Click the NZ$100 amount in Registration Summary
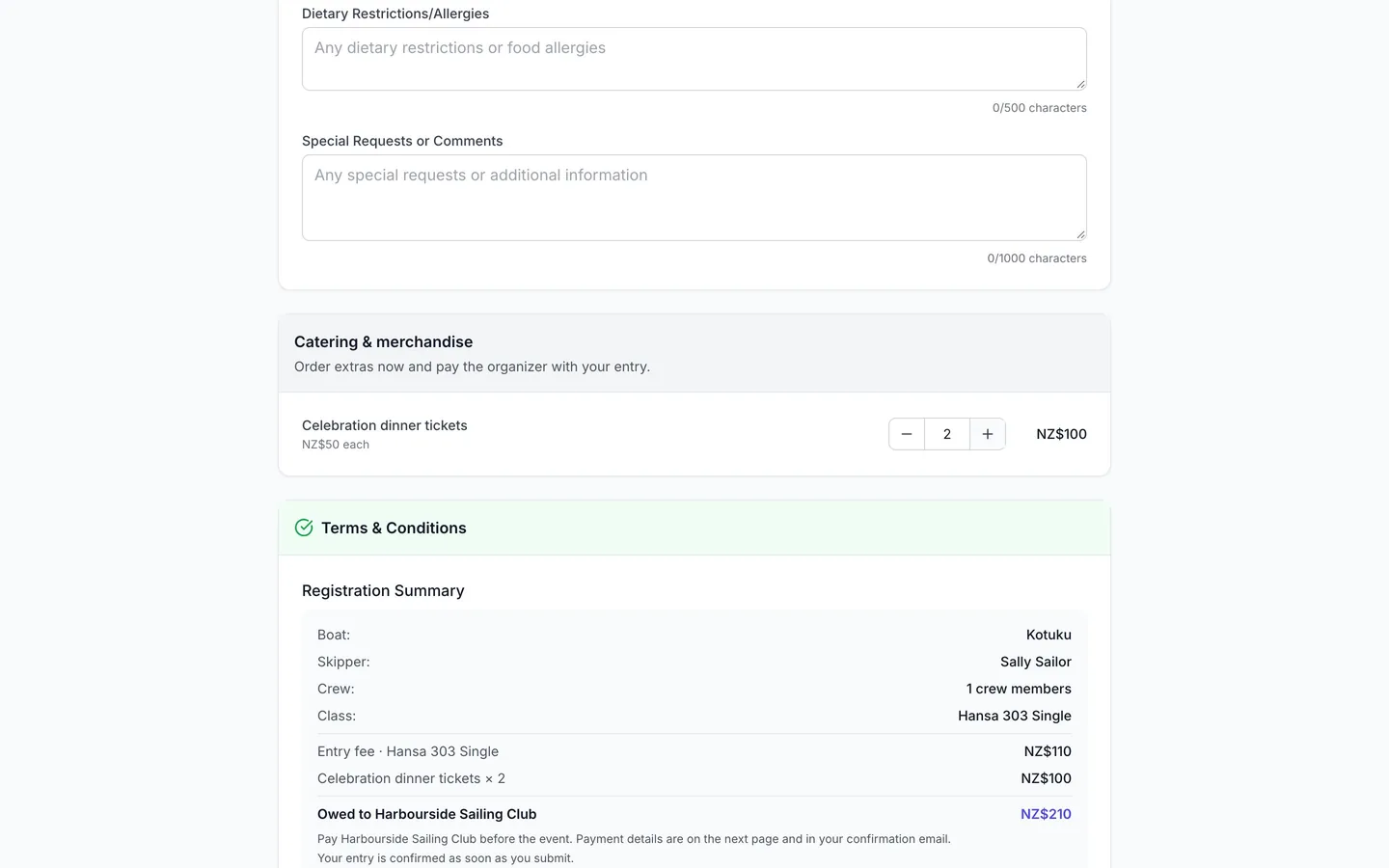Image resolution: width=1389 pixels, height=868 pixels. 1047,778
